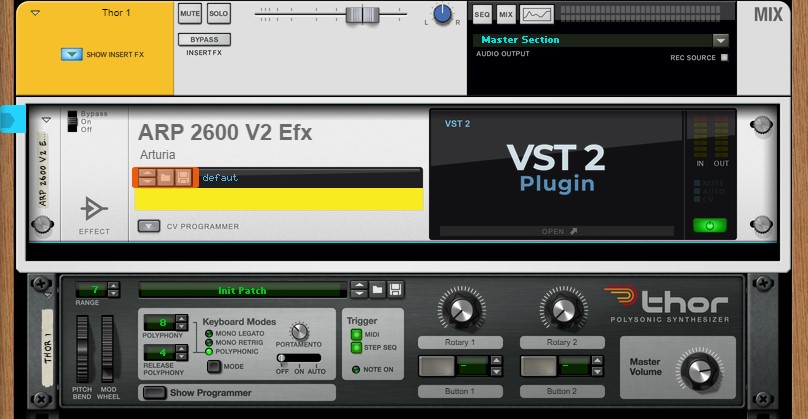The image size is (808, 419).
Task: Click the ARP 2600 V2 E... tape label
Action: (x=43, y=170)
